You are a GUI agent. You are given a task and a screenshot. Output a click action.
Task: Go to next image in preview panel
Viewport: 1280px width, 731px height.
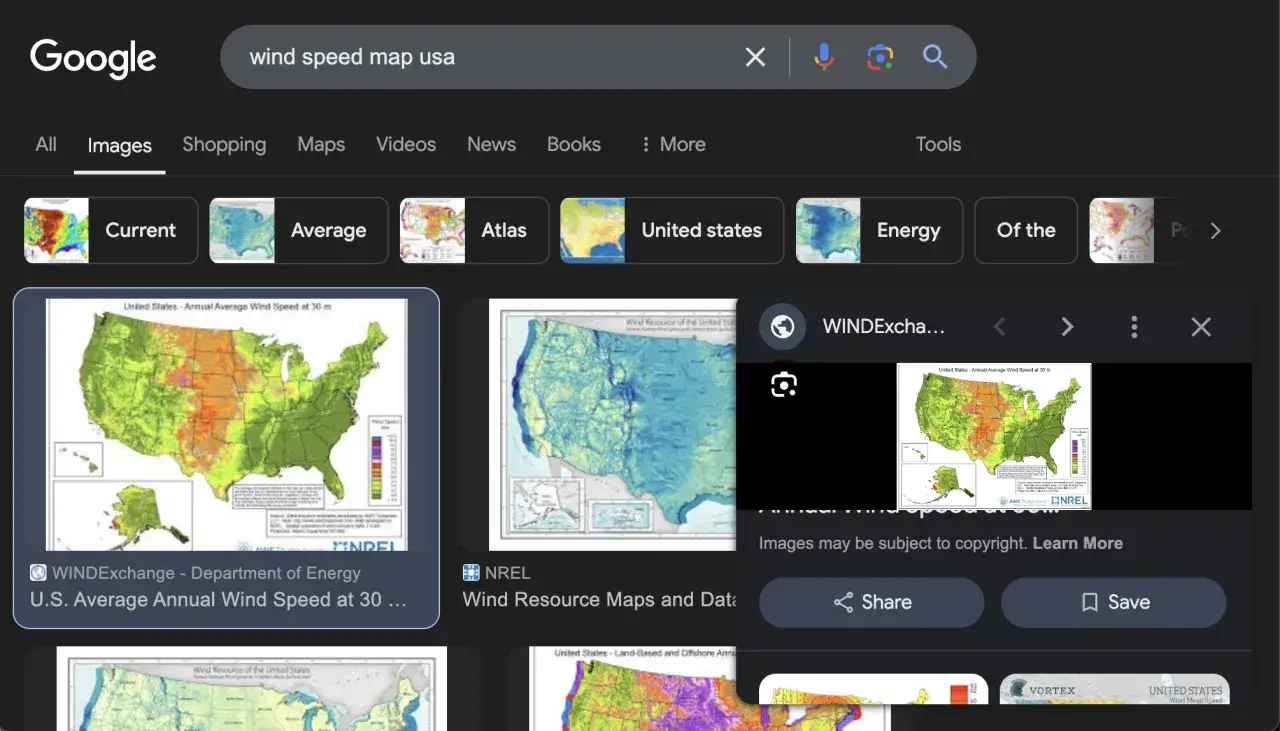[1067, 326]
